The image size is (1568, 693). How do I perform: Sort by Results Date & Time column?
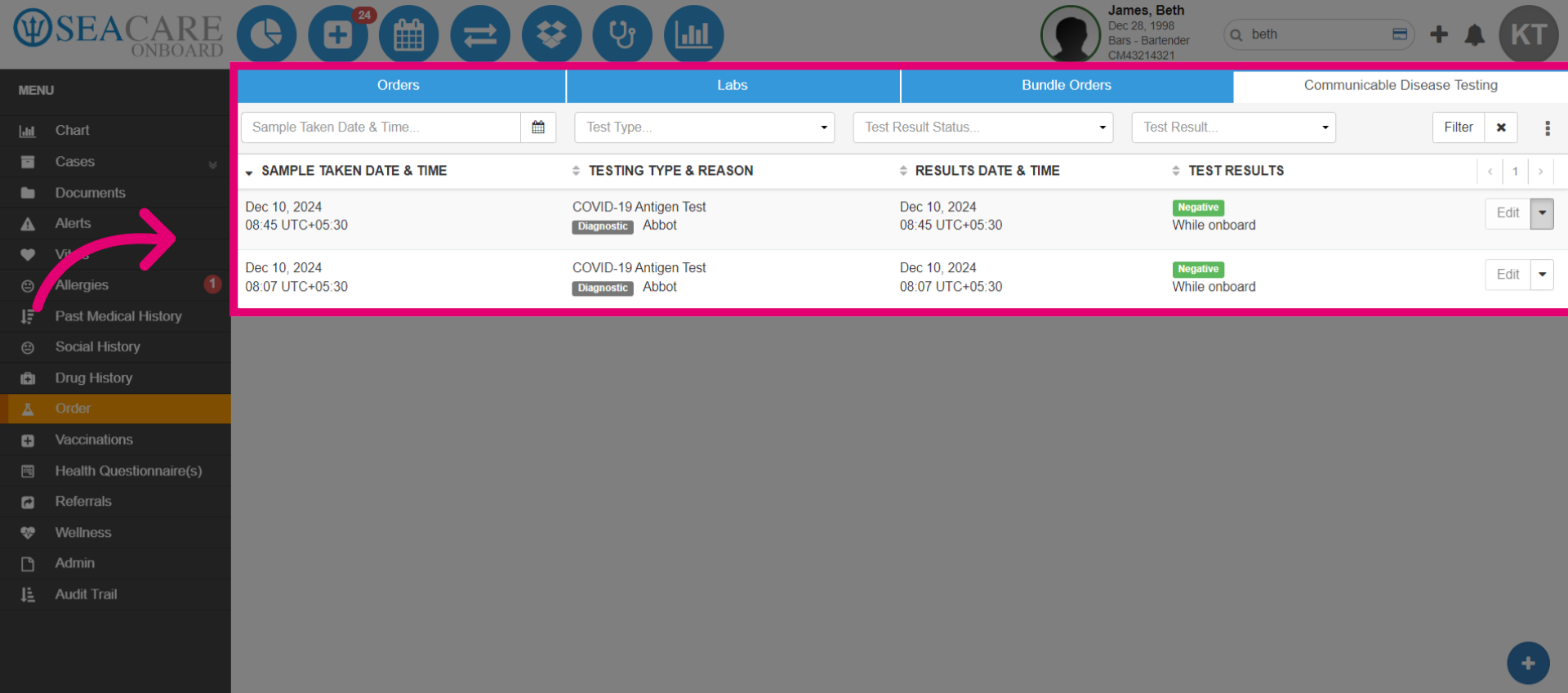(987, 171)
